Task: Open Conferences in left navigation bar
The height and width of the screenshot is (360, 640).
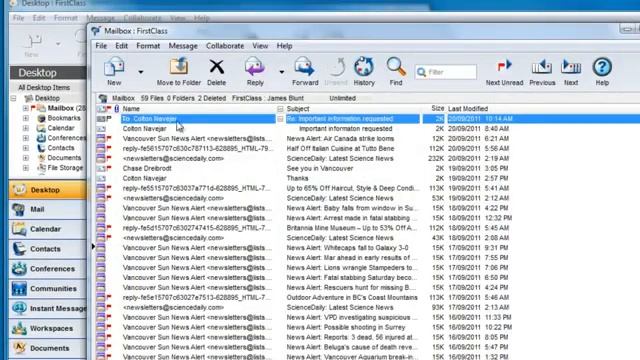Action: pyautogui.click(x=47, y=269)
